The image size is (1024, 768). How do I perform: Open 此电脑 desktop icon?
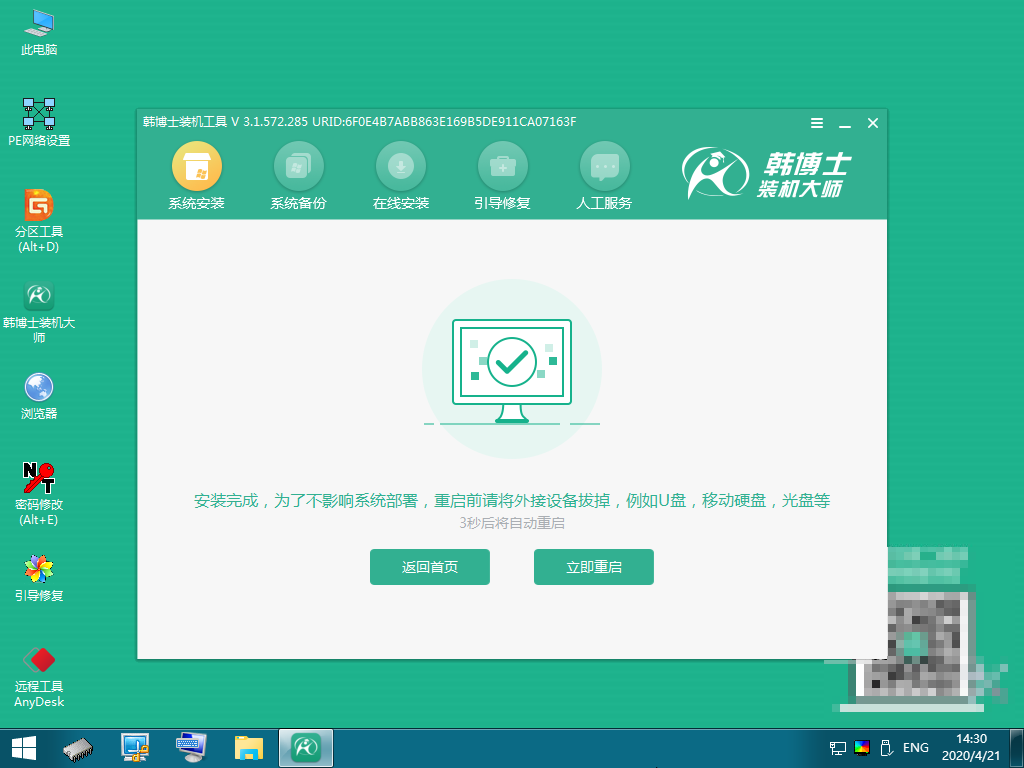point(39,33)
